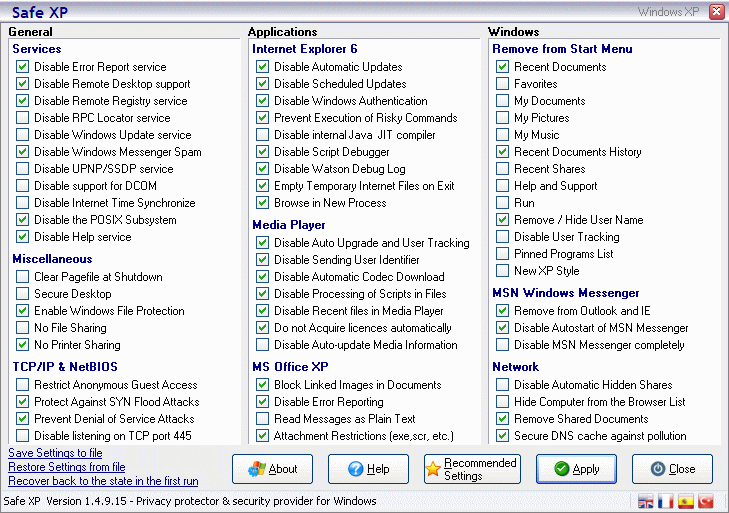Tick No File Sharing
Viewport: 729px width, 513px height.
[x=22, y=327]
